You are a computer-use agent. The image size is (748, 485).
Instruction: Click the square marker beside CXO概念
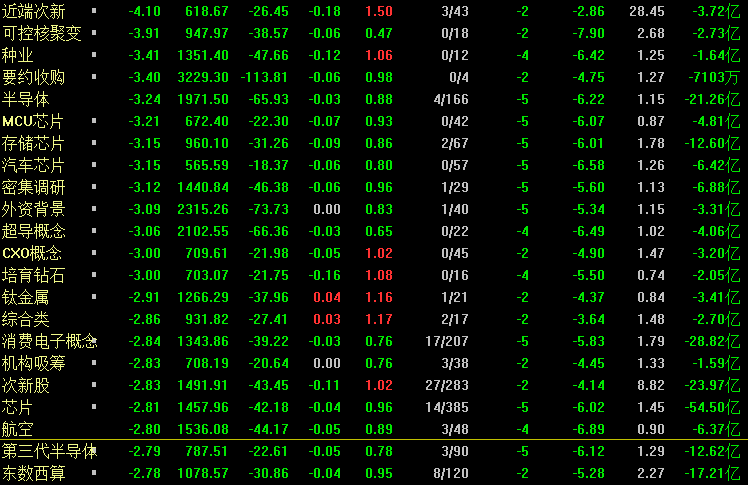94,252
